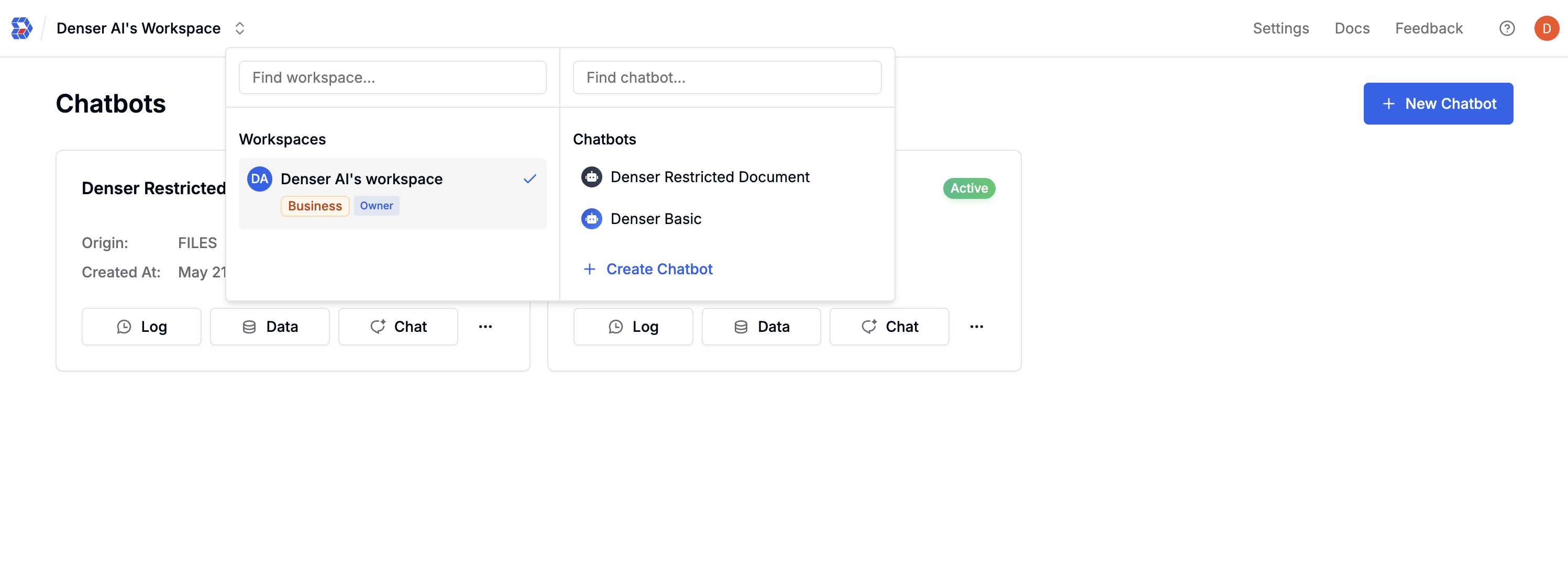Select Denser Restricted Document chatbot
Screen dimensions: 1568x581
[x=727, y=177]
